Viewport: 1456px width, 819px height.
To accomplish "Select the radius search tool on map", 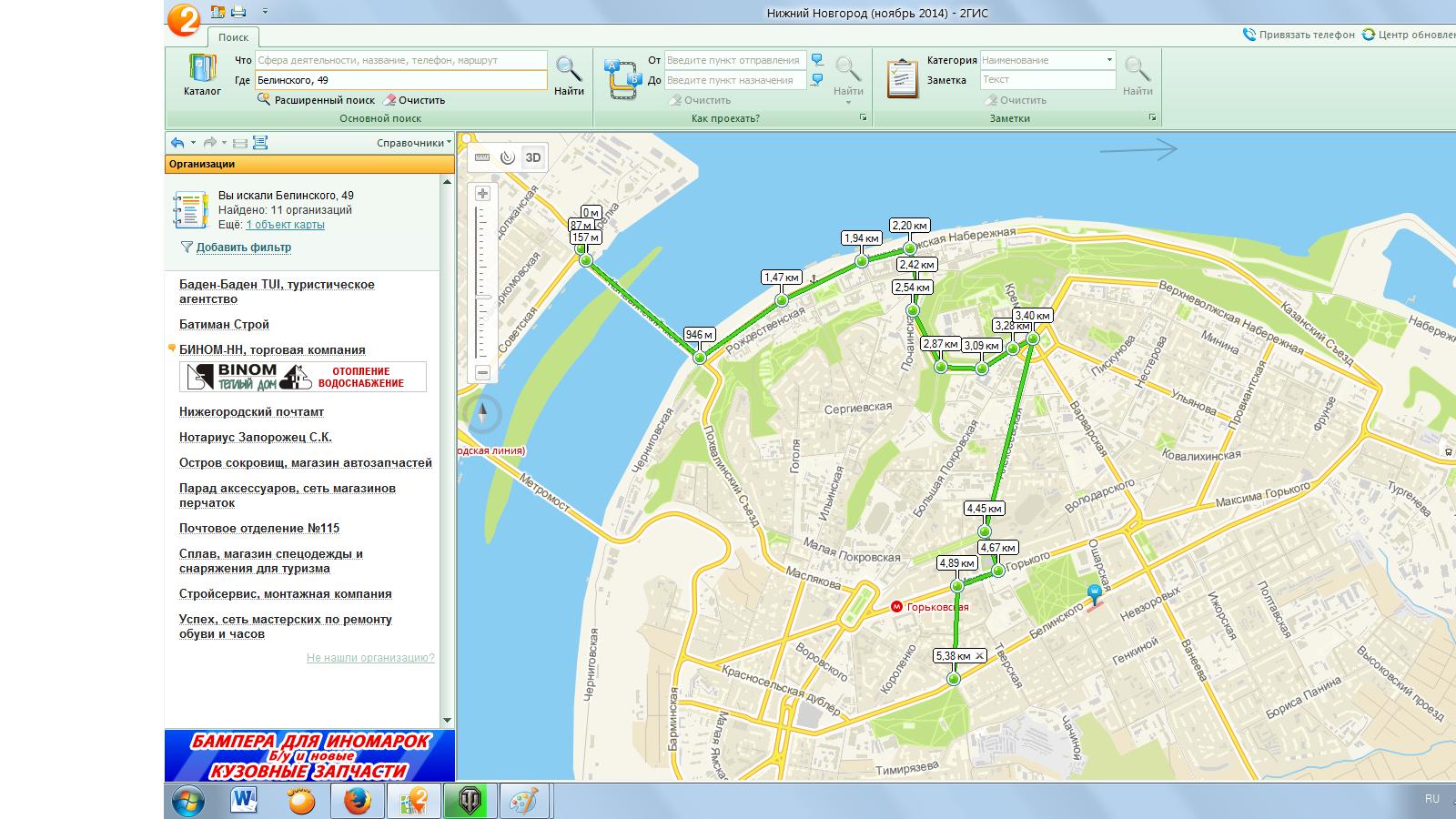I will 508,157.
